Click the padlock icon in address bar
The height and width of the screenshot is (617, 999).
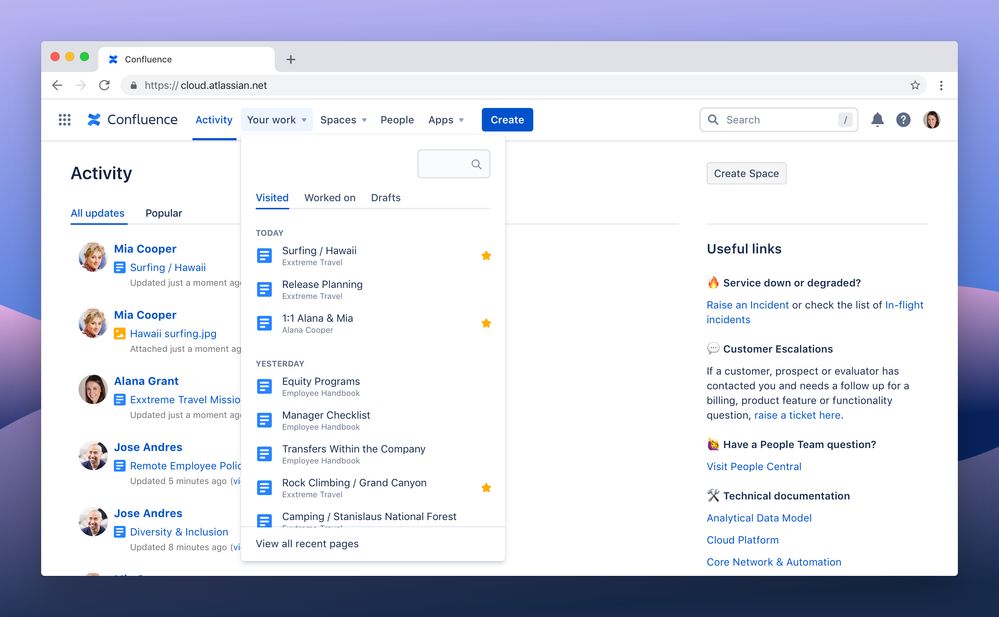134,85
